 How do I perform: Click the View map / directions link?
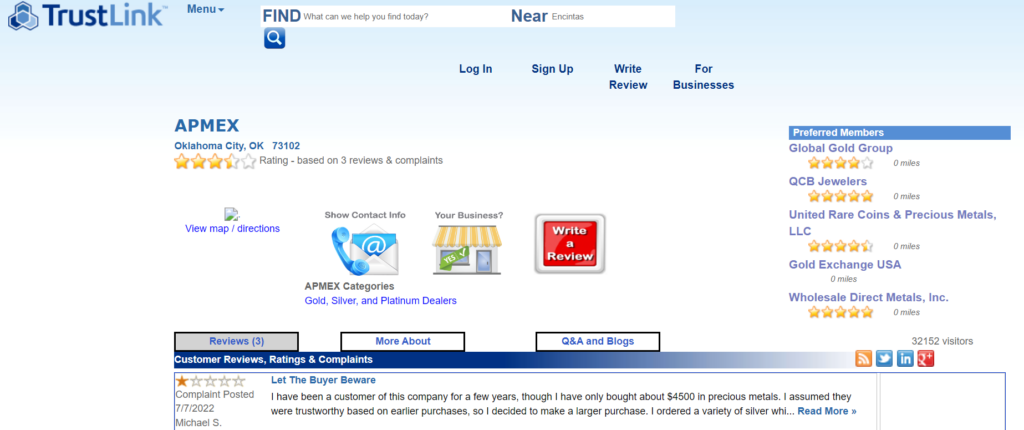232,229
